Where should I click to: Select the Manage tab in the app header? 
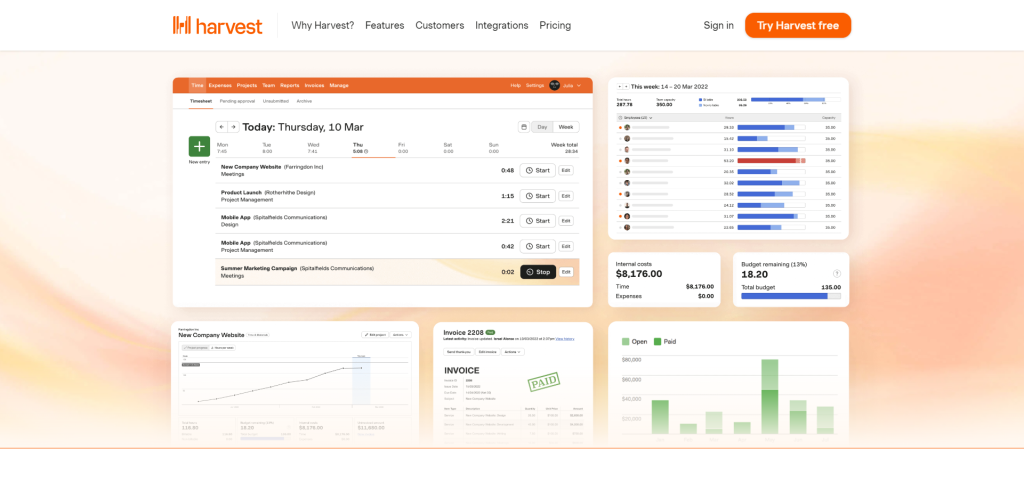[x=339, y=86]
